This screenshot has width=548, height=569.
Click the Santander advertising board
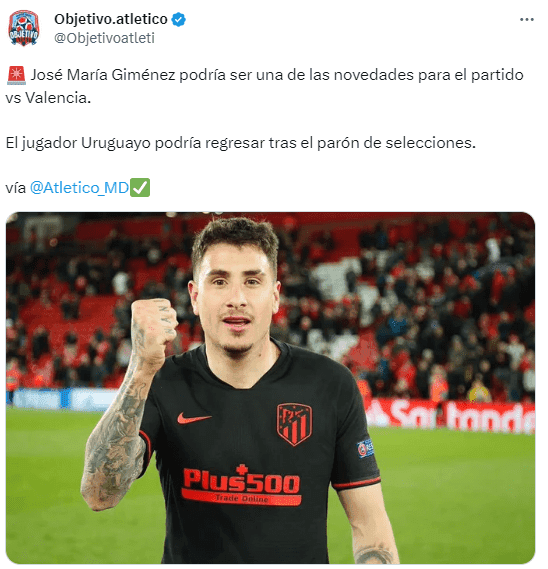click(450, 416)
